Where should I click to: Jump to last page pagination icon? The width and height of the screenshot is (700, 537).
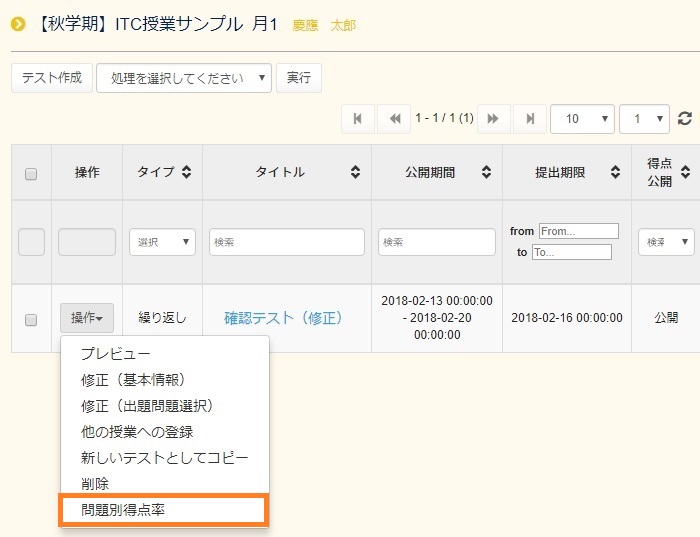(529, 118)
